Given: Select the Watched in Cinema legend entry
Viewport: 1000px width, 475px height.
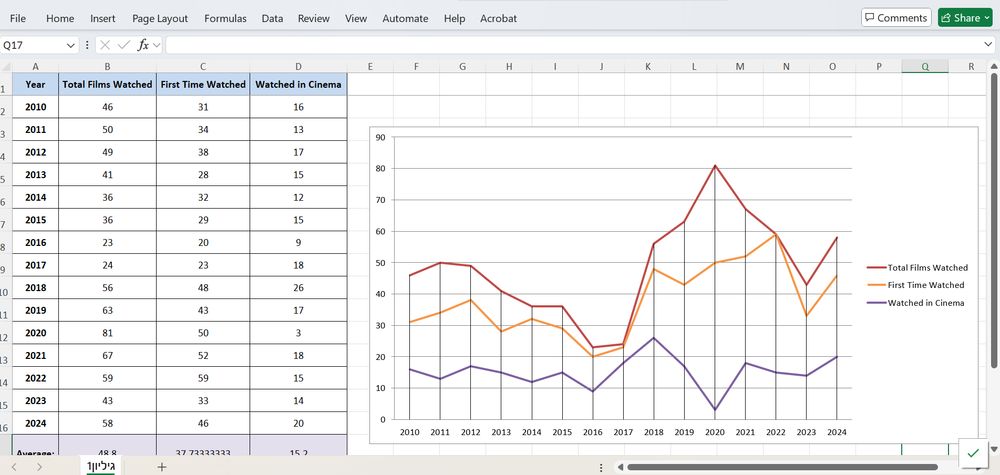Looking at the screenshot, I should coord(915,303).
